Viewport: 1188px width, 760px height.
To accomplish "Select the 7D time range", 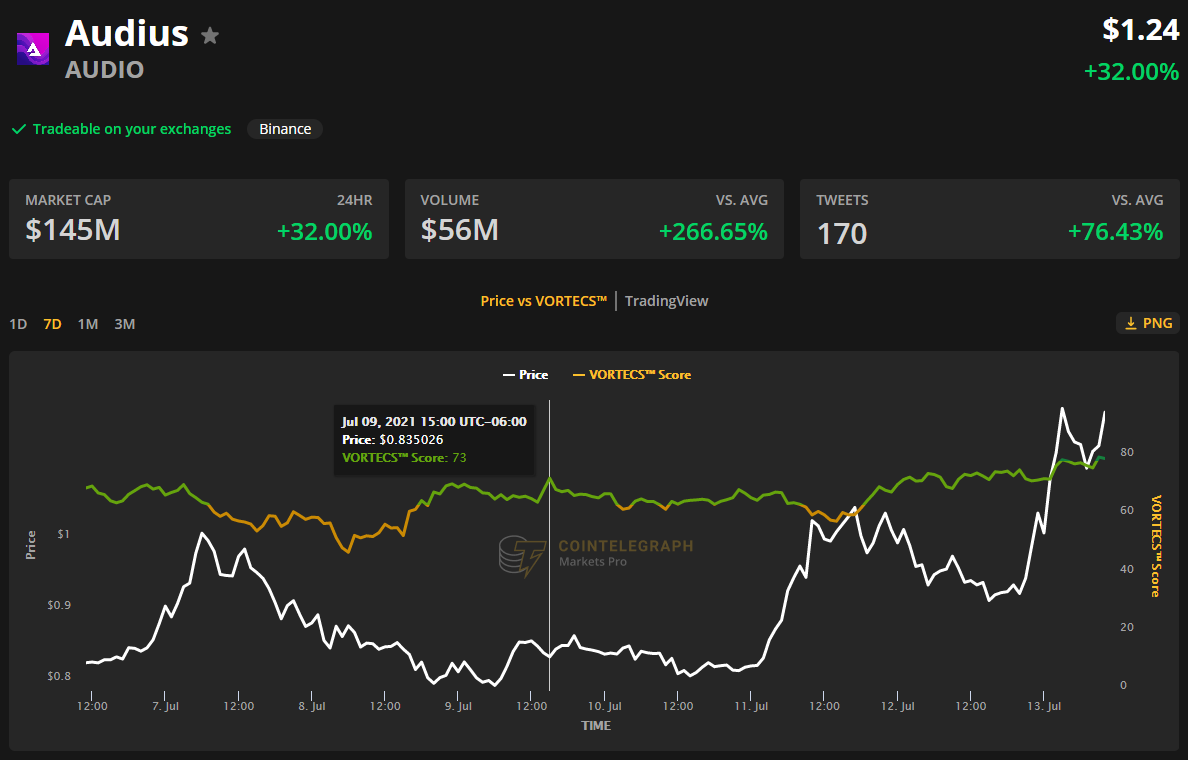I will click(x=52, y=324).
